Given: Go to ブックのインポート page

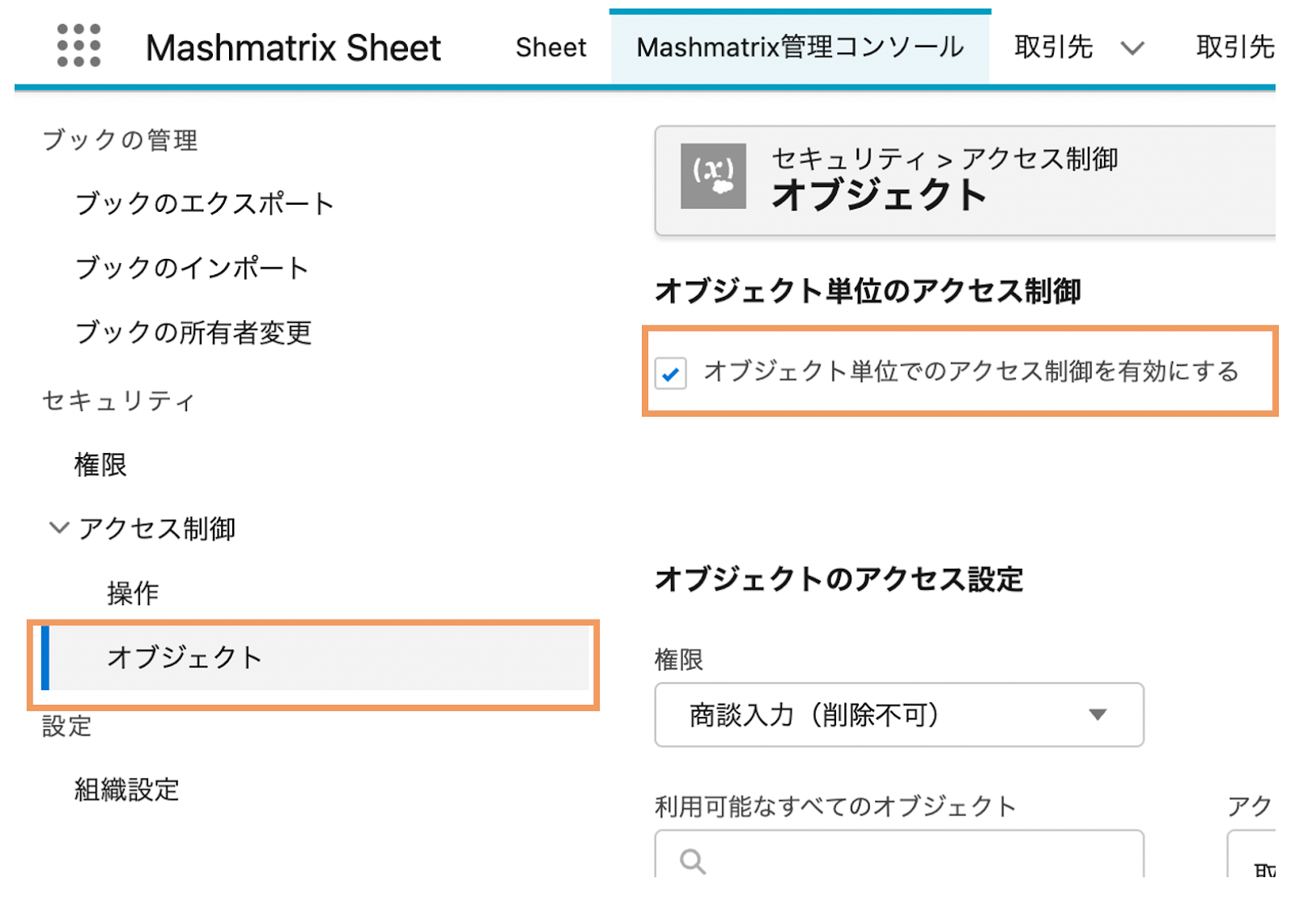Looking at the screenshot, I should point(192,269).
